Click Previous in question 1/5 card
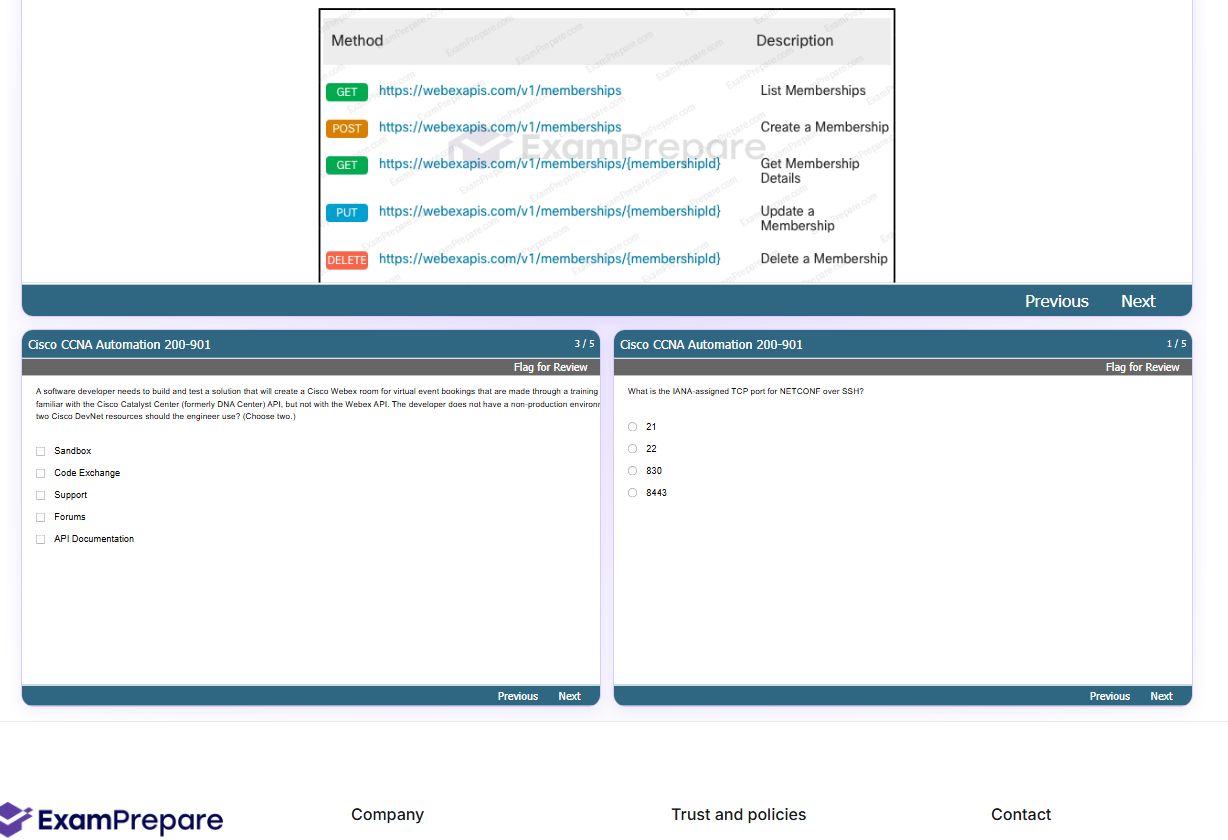The width and height of the screenshot is (1228, 840). click(1110, 696)
